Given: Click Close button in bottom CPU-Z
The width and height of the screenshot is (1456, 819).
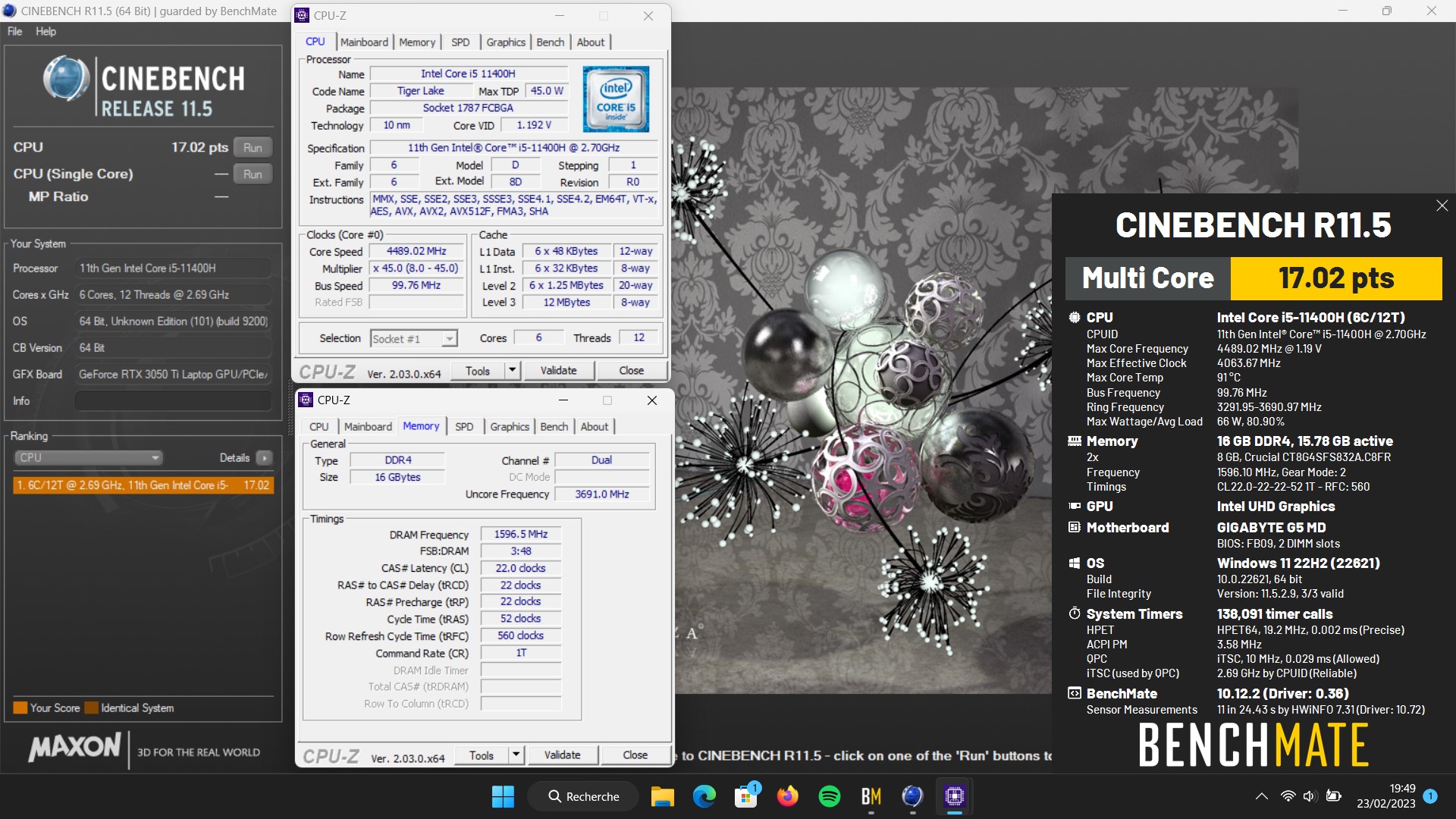Looking at the screenshot, I should tap(635, 755).
